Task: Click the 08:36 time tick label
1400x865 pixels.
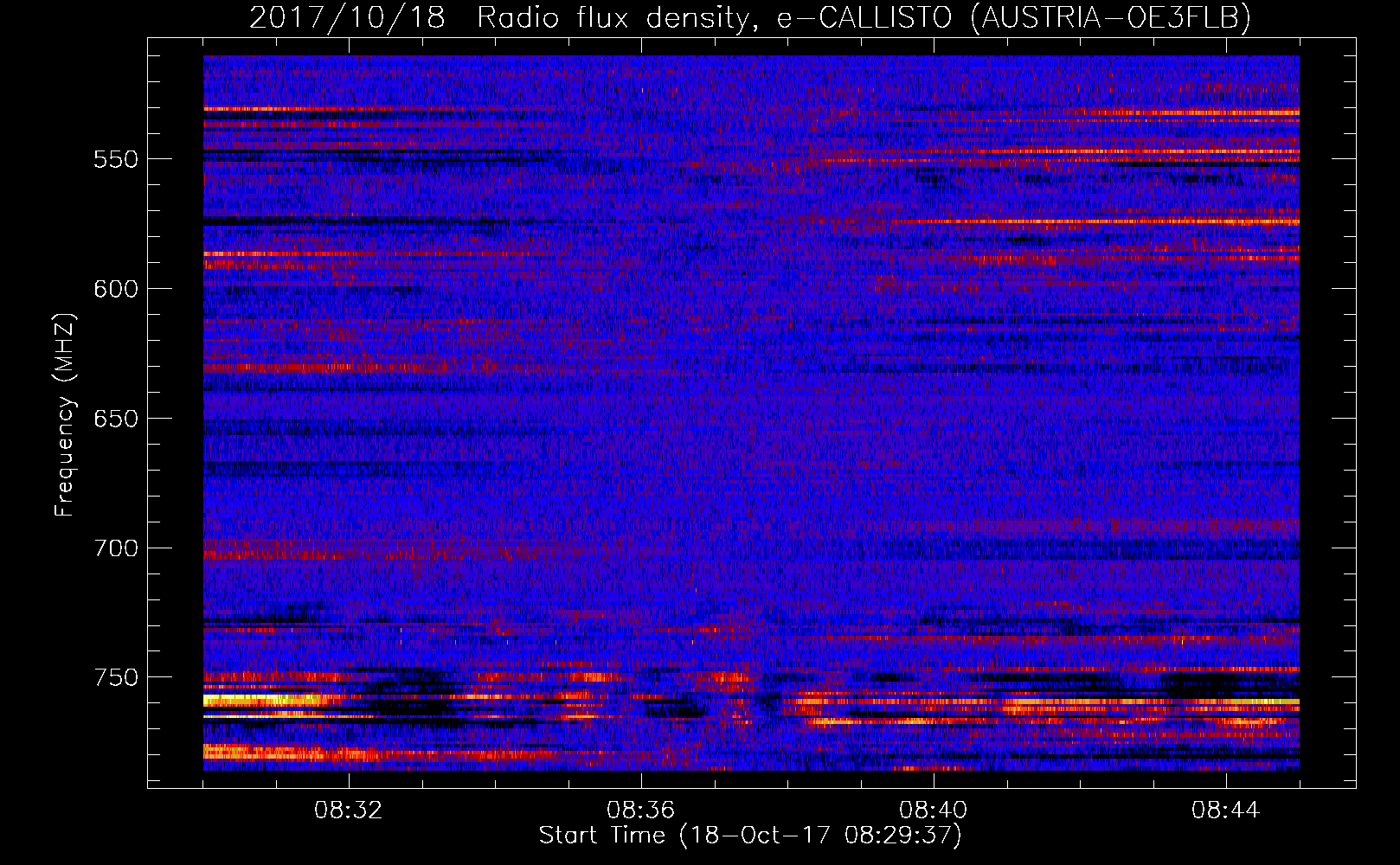Action: [640, 811]
